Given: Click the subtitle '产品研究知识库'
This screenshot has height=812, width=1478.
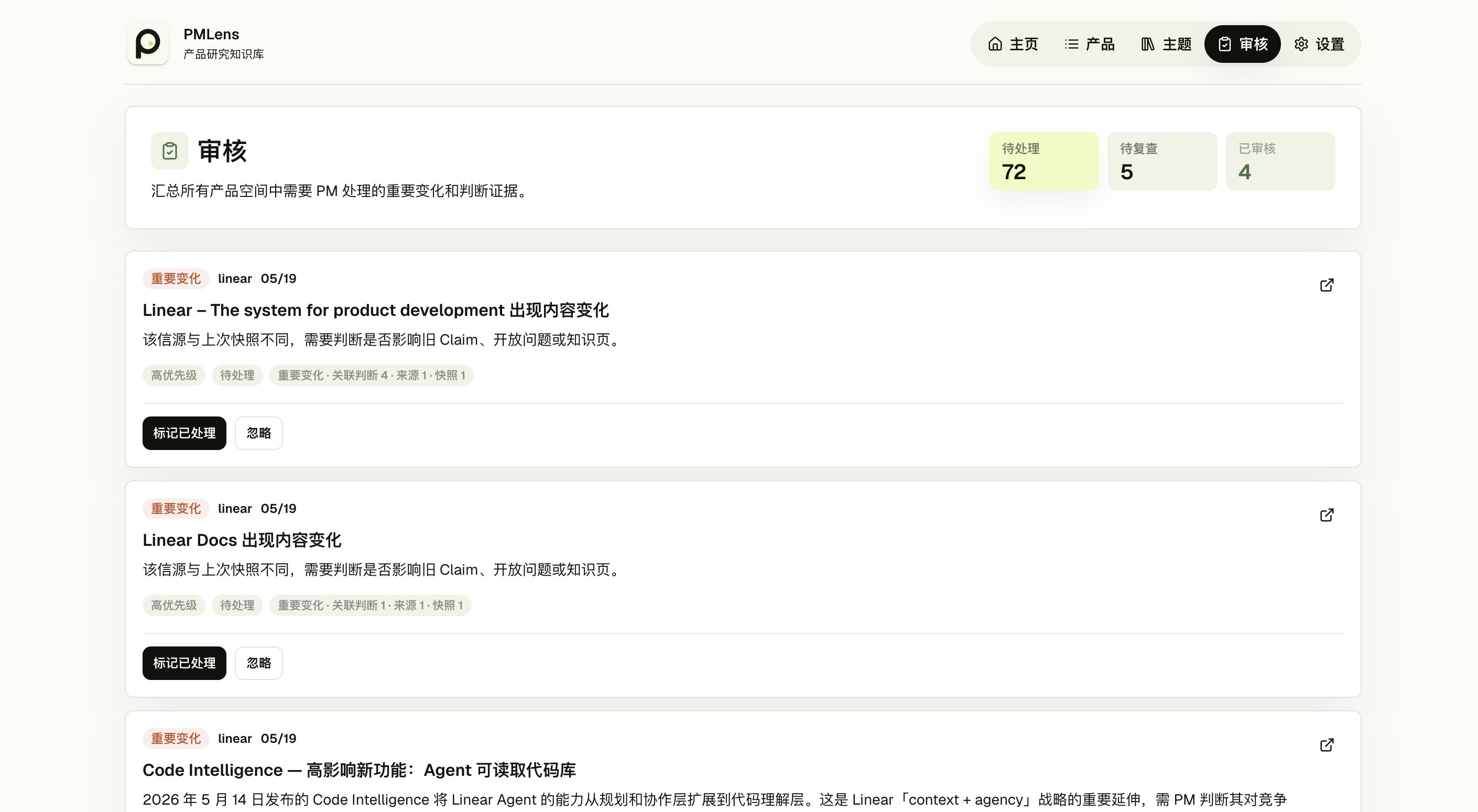Looking at the screenshot, I should tap(224, 54).
